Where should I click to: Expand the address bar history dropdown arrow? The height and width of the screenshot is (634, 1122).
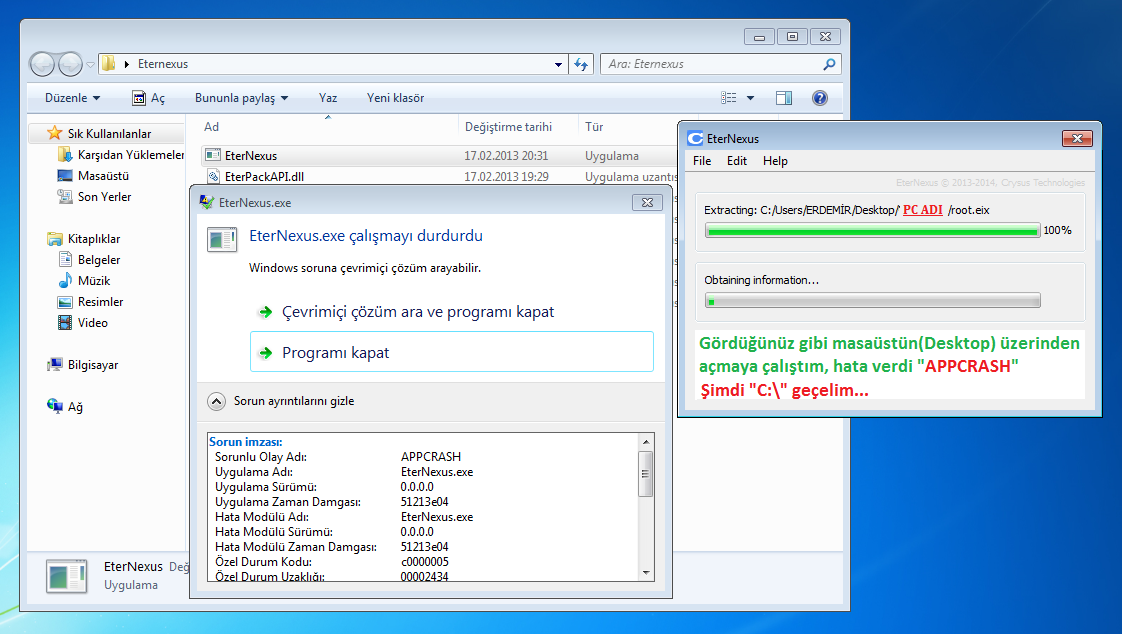pos(558,64)
